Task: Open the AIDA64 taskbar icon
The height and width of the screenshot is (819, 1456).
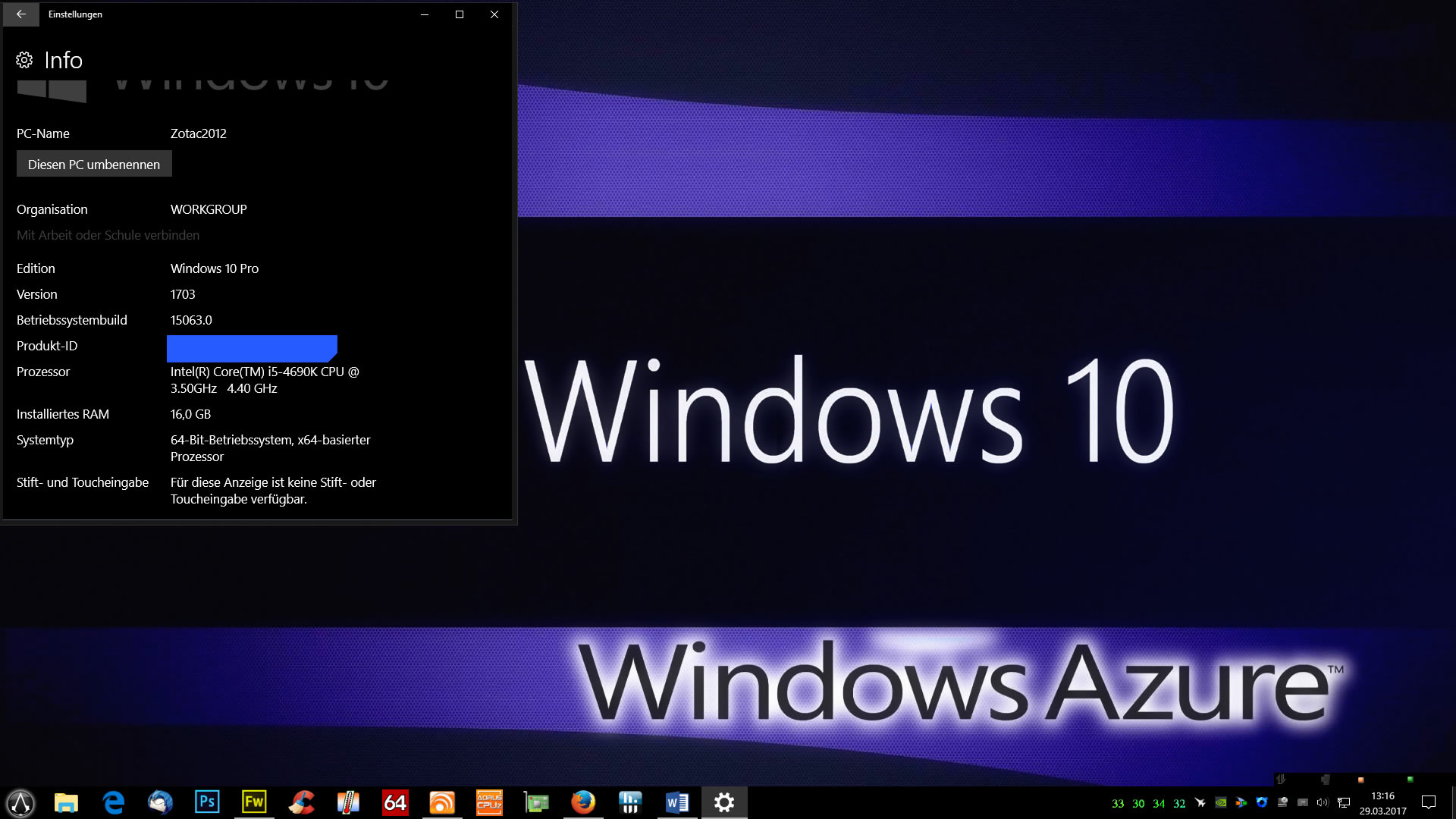Action: 395,802
